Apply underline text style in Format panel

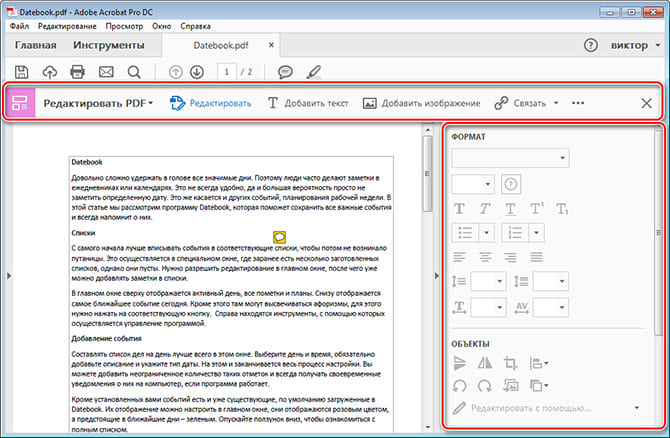510,209
